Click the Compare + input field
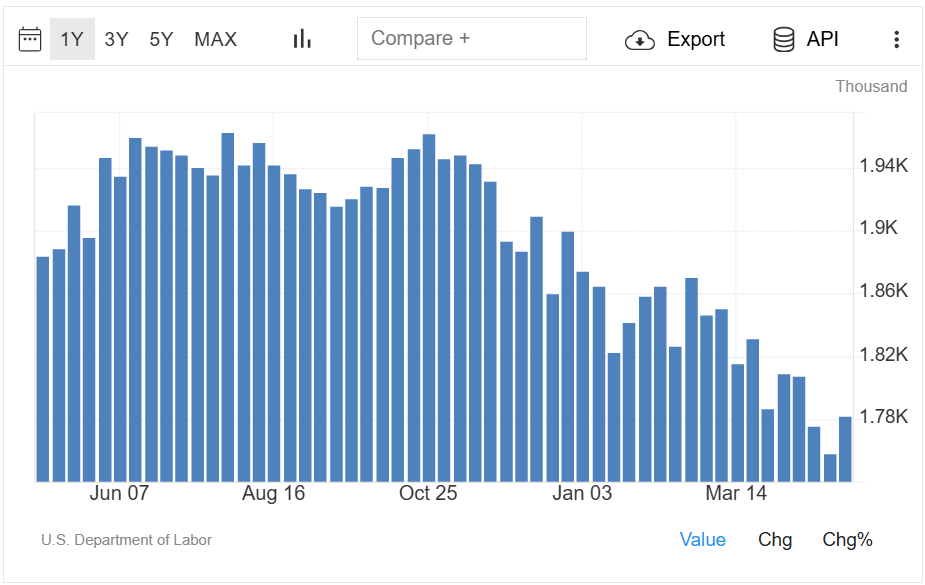The image size is (925, 585). click(471, 38)
